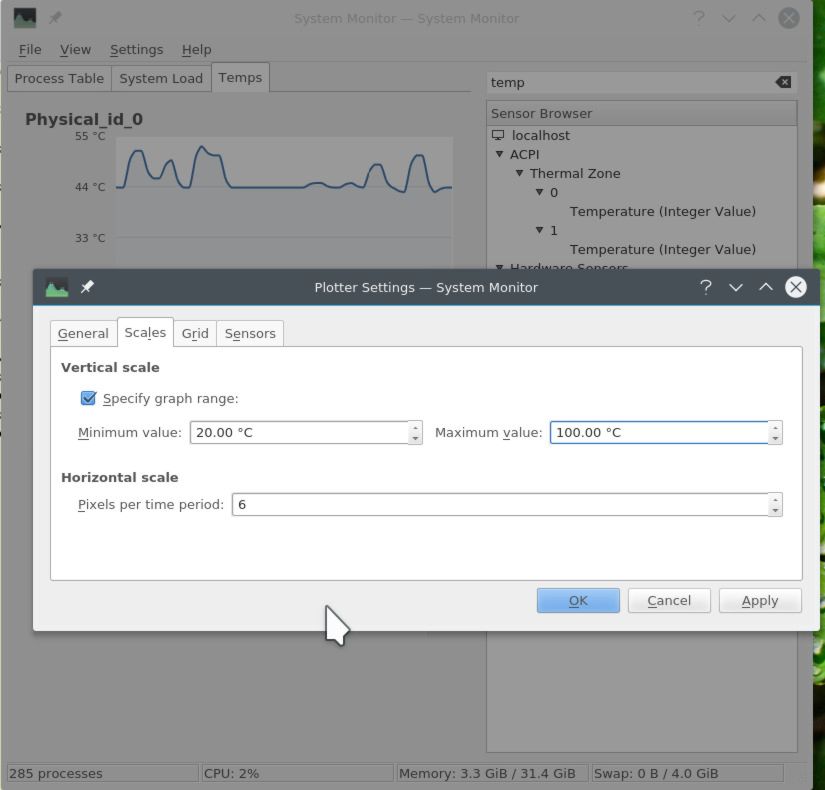Select Temperature (Integer Value) under zone 1

662,249
